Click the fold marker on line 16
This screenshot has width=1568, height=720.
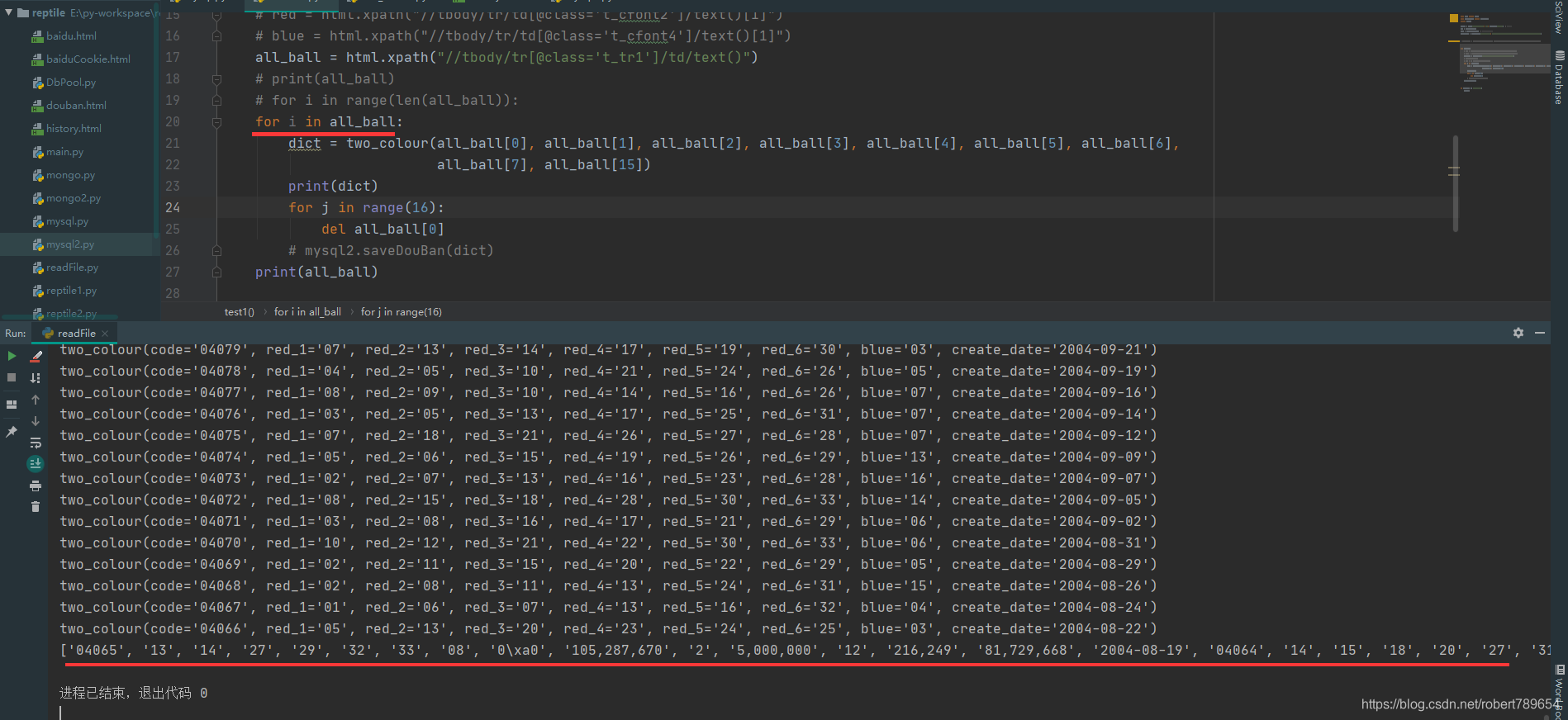(216, 36)
